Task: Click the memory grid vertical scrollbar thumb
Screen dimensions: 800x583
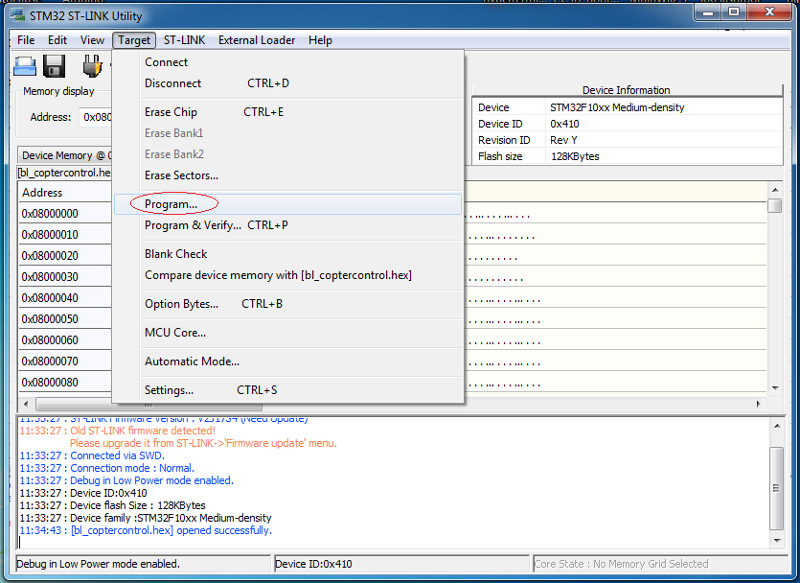Action: (775, 205)
